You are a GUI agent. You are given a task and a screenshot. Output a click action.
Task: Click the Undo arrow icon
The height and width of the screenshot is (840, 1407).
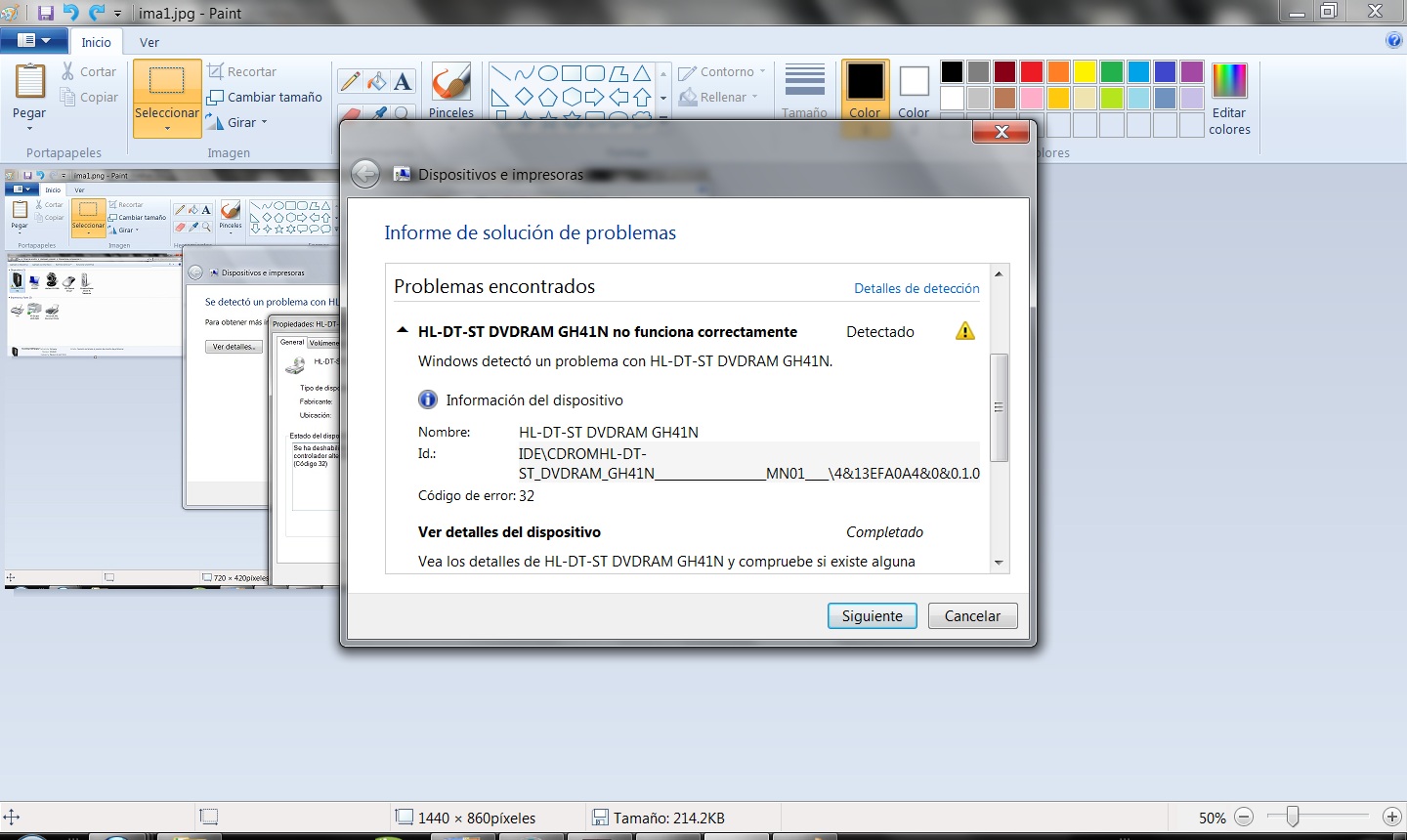point(71,13)
